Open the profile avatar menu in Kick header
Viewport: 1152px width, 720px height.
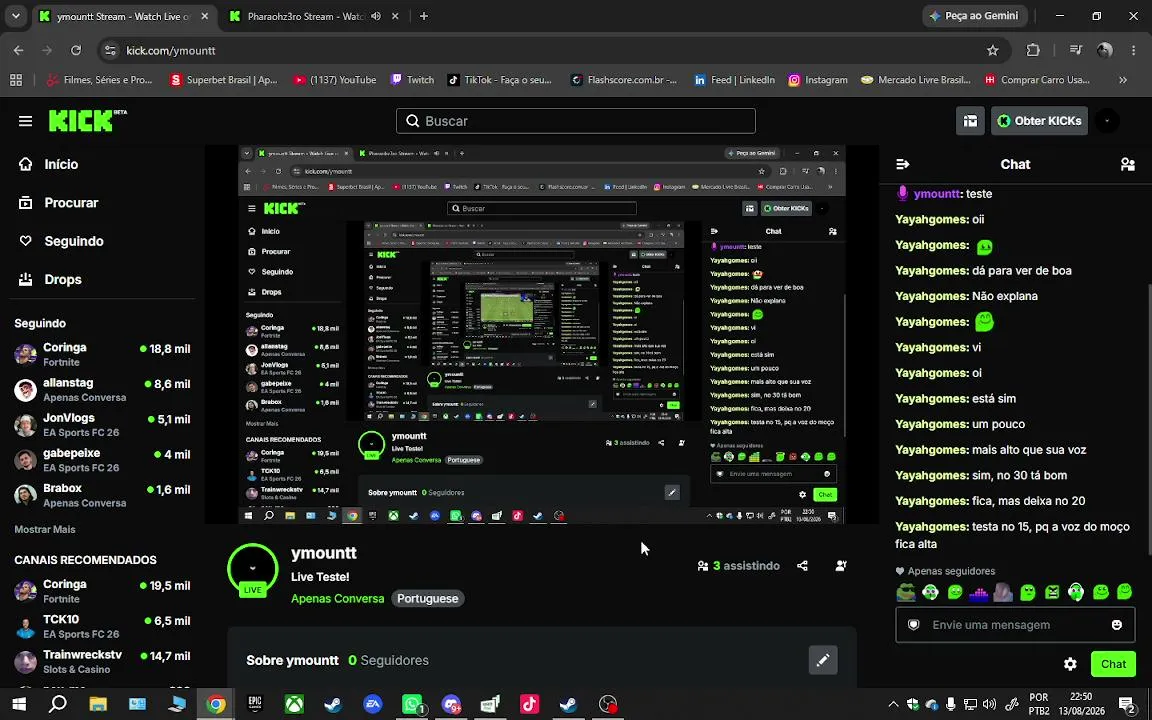[1106, 121]
